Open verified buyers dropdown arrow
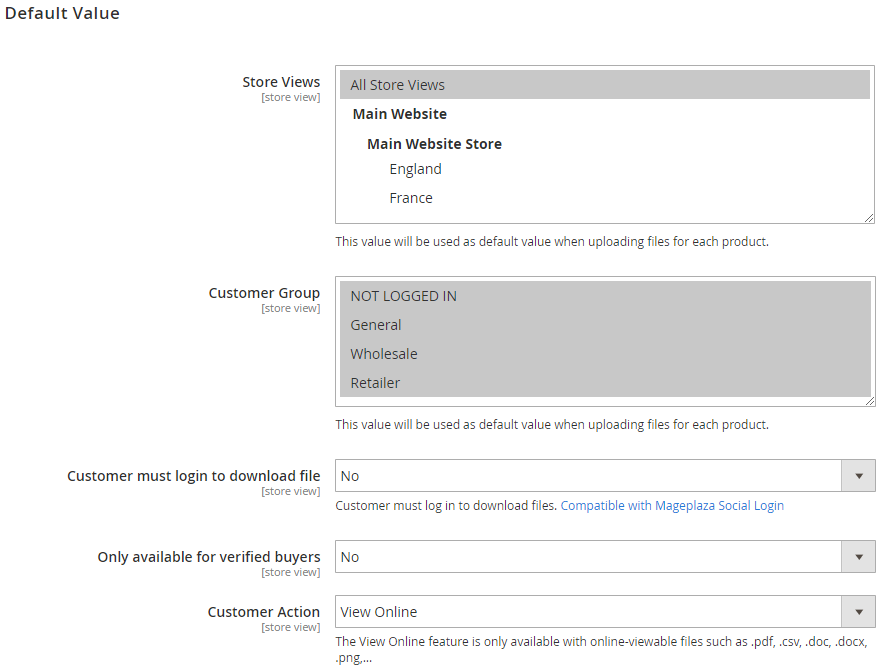This screenshot has width=882, height=670. point(858,557)
